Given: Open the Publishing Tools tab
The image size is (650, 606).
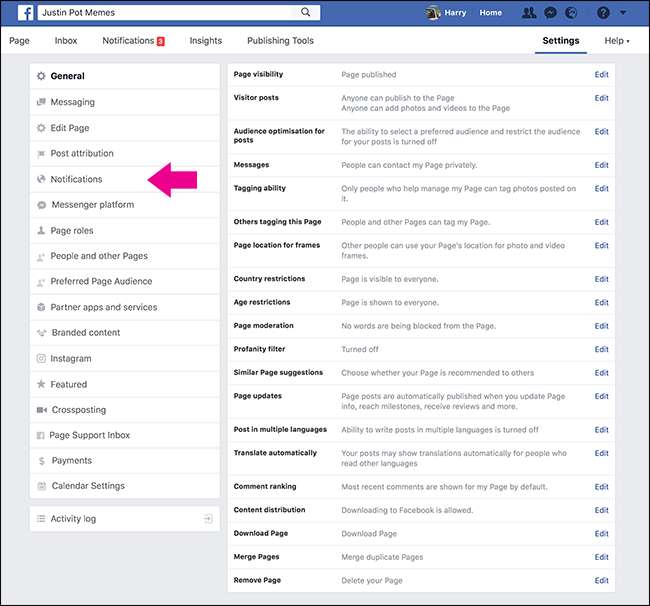Looking at the screenshot, I should [281, 41].
